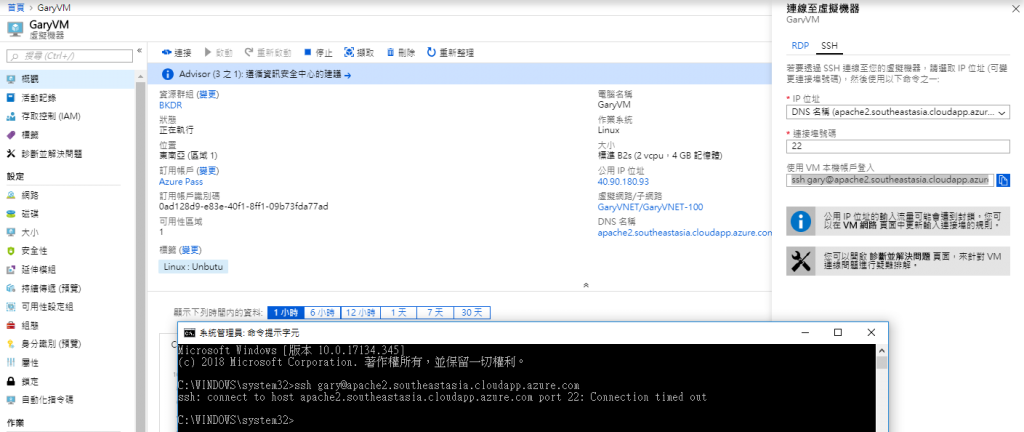Open the Size (大小) sidebar item

pos(68,232)
